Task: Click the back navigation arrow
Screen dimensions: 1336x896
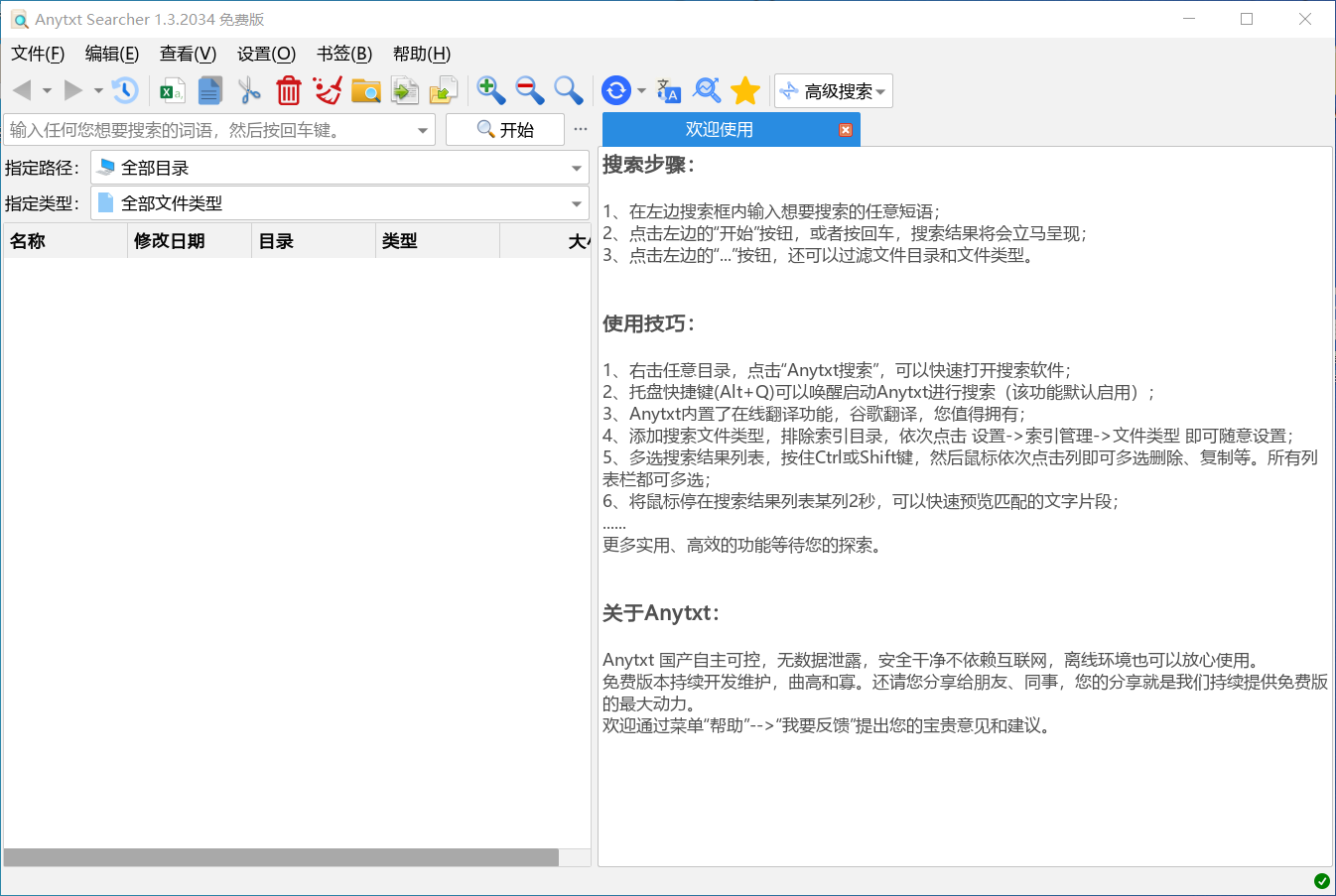Action: point(22,90)
